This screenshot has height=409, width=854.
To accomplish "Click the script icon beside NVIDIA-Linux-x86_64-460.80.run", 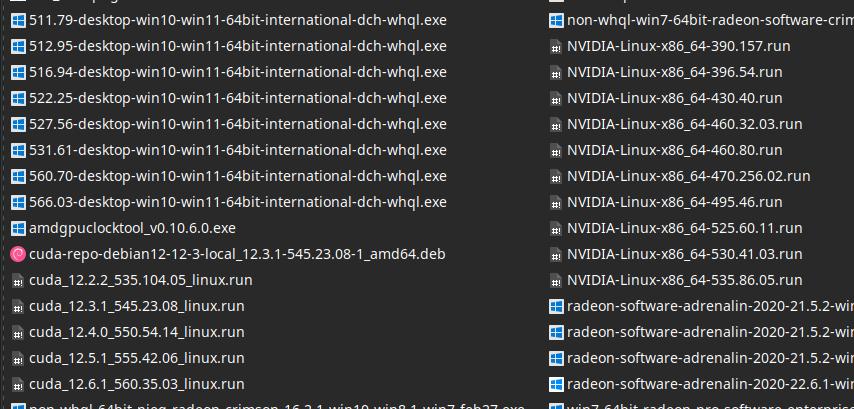I will [556, 150].
